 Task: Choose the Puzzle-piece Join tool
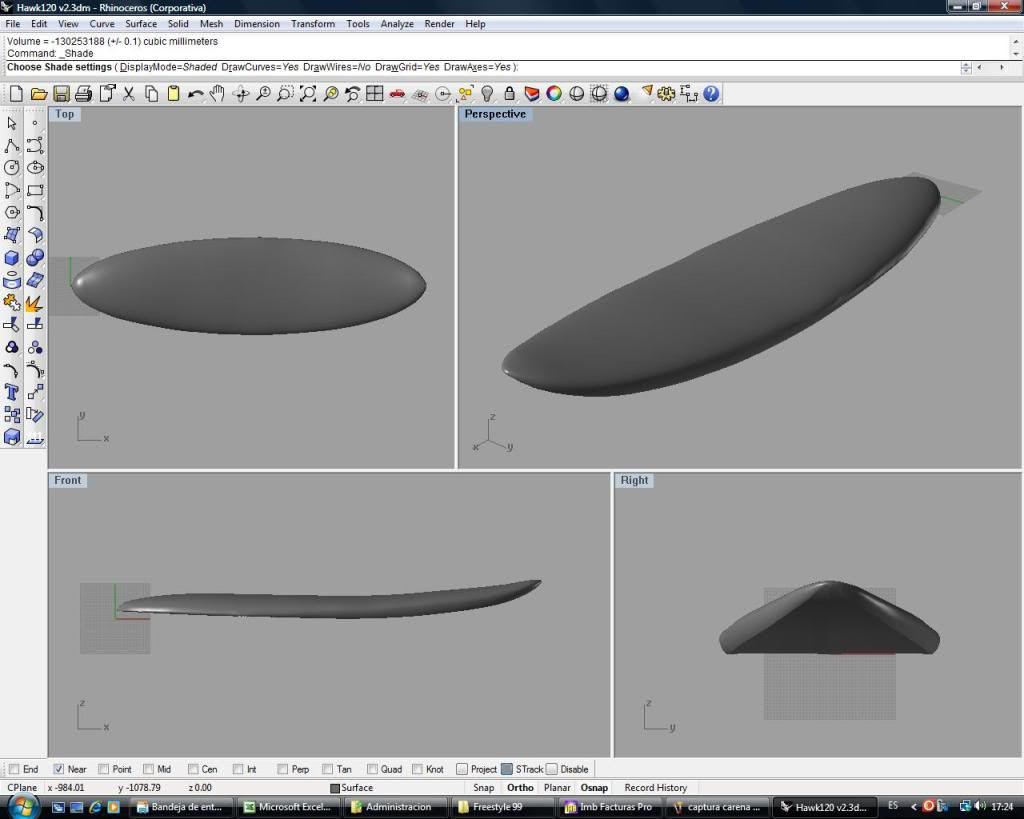click(12, 303)
